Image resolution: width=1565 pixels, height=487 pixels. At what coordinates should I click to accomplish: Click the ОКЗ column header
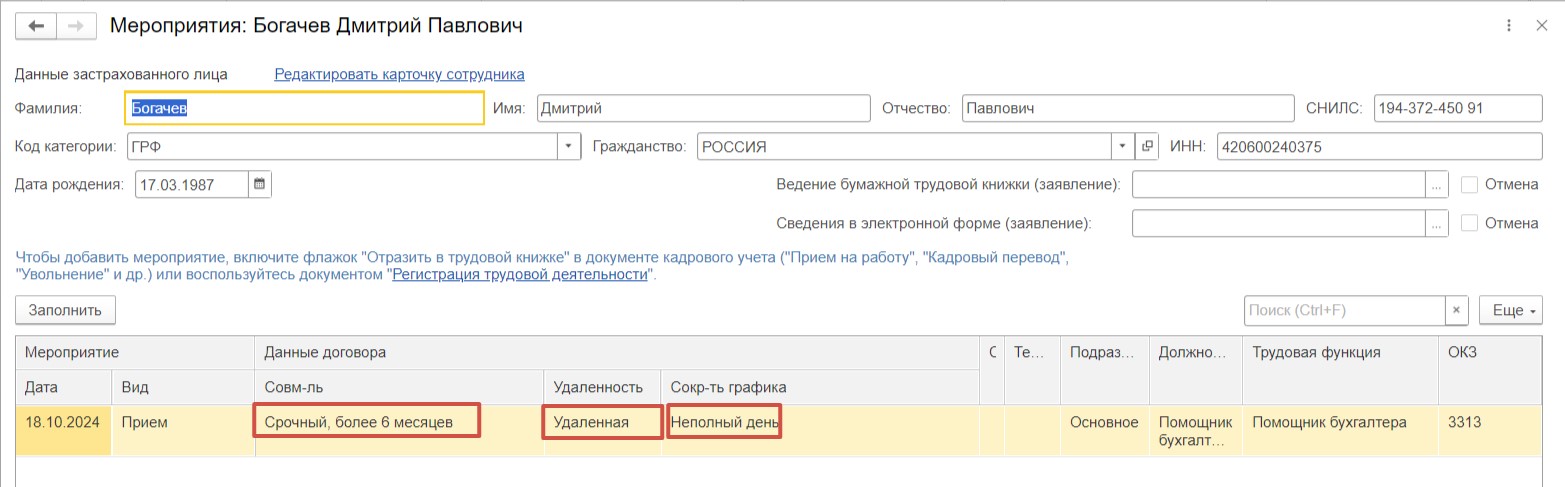(1489, 352)
